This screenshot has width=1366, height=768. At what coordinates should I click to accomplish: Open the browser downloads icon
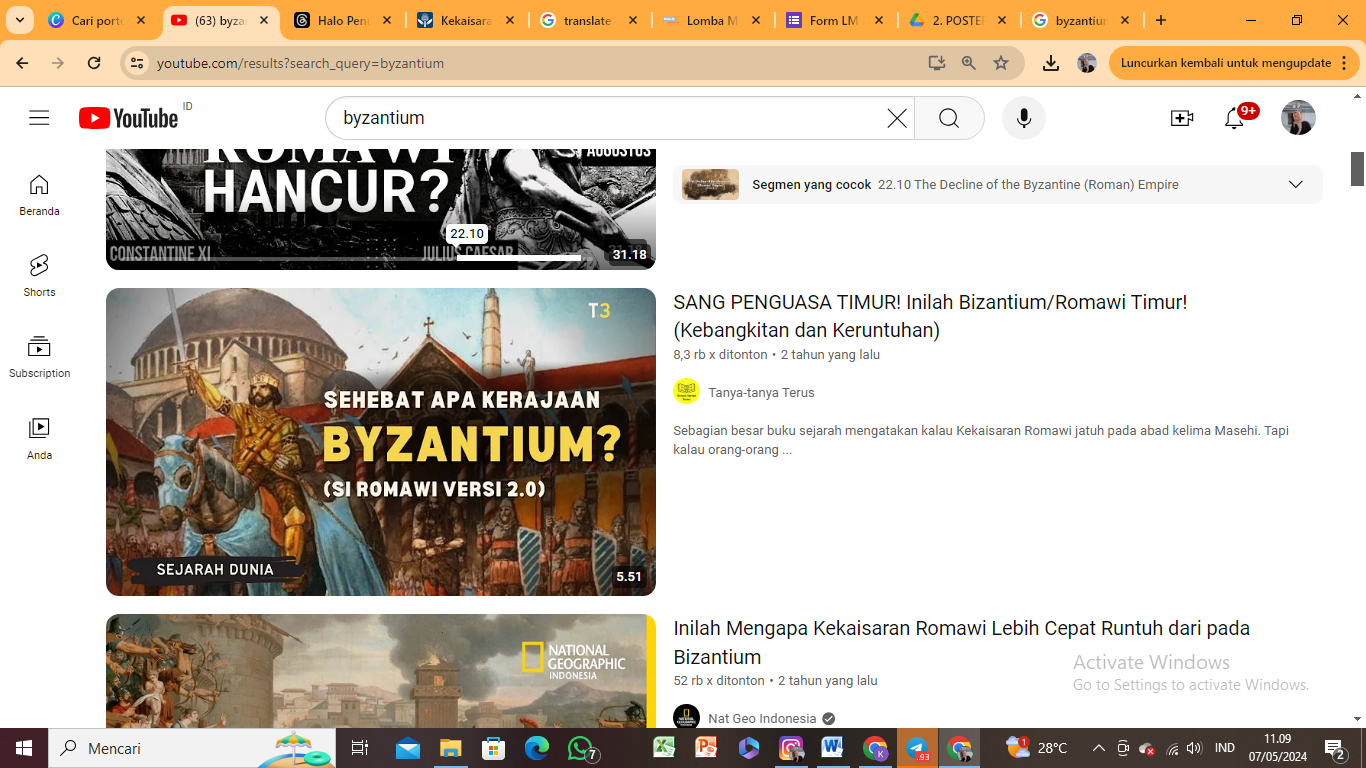(x=1050, y=63)
